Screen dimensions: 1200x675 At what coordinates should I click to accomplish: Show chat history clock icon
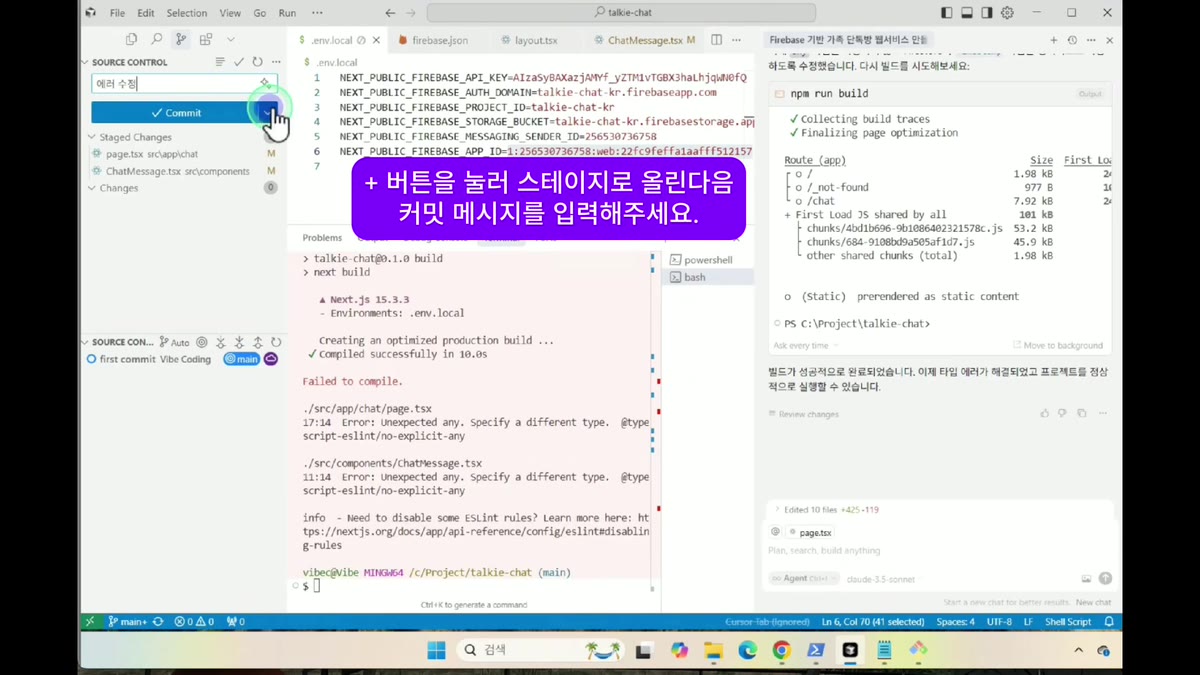coord(1072,40)
